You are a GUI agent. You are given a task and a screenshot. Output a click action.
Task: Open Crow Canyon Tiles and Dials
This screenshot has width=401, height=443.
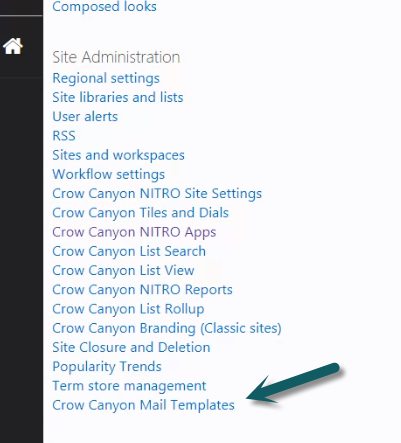[x=140, y=213]
